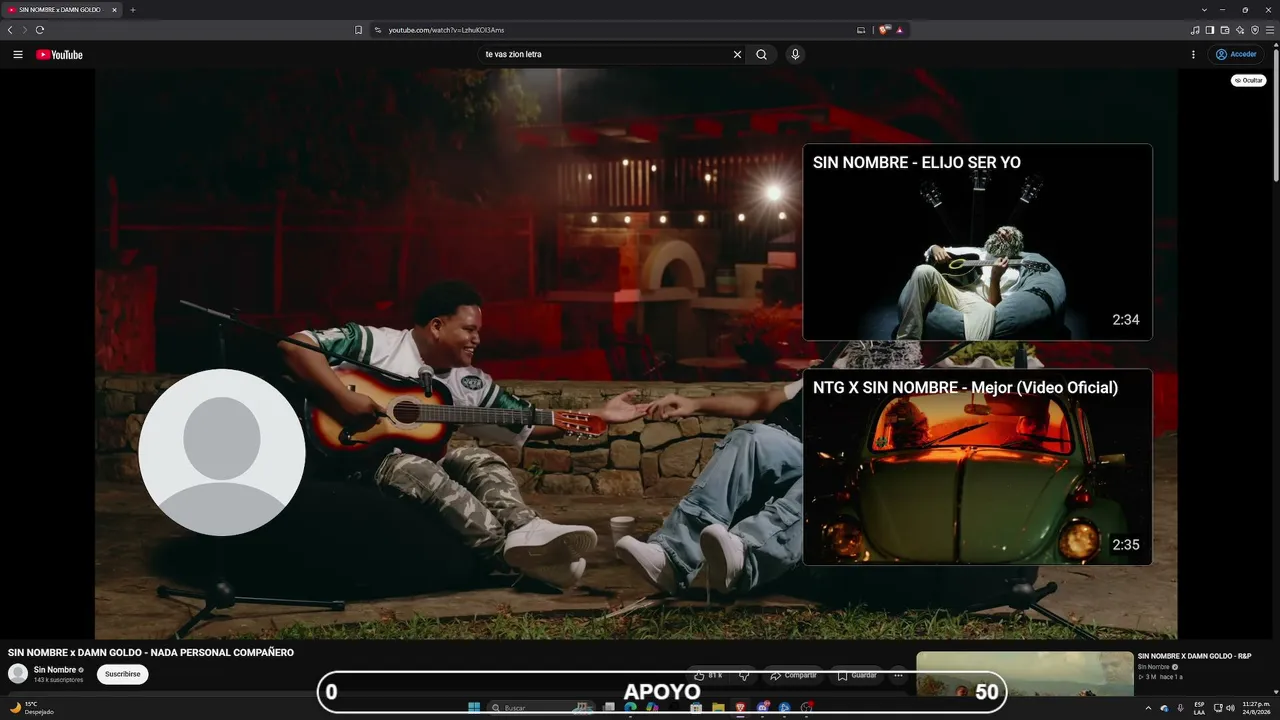This screenshot has height=720, width=1280.
Task: Hide end screen cards with Ocultar
Action: point(1248,80)
